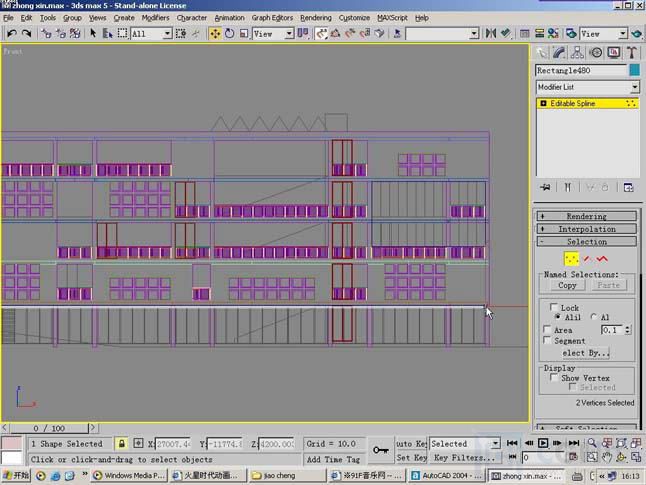The width and height of the screenshot is (646, 485).
Task: Click the Undo arrow icon
Action: pyautogui.click(x=12, y=33)
